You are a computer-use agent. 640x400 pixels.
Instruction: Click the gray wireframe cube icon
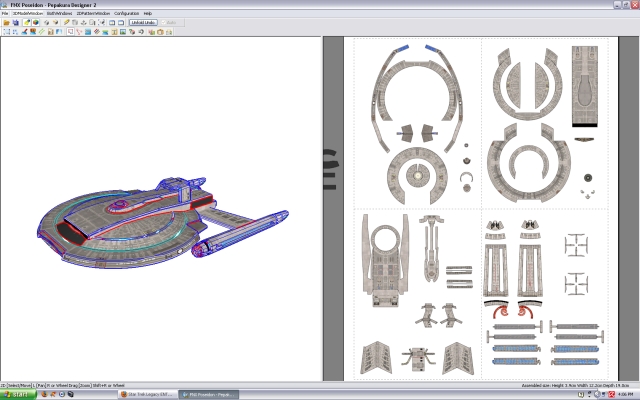(x=47, y=22)
